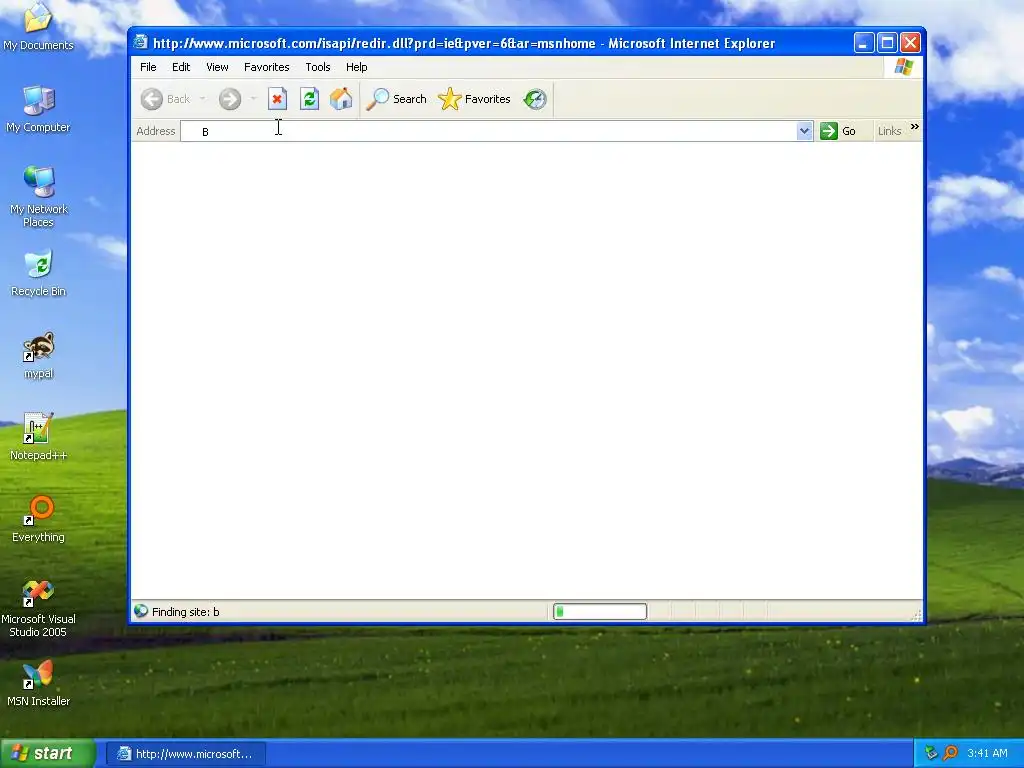The height and width of the screenshot is (768, 1024).
Task: Minimize the Internet Explorer window
Action: pos(863,43)
